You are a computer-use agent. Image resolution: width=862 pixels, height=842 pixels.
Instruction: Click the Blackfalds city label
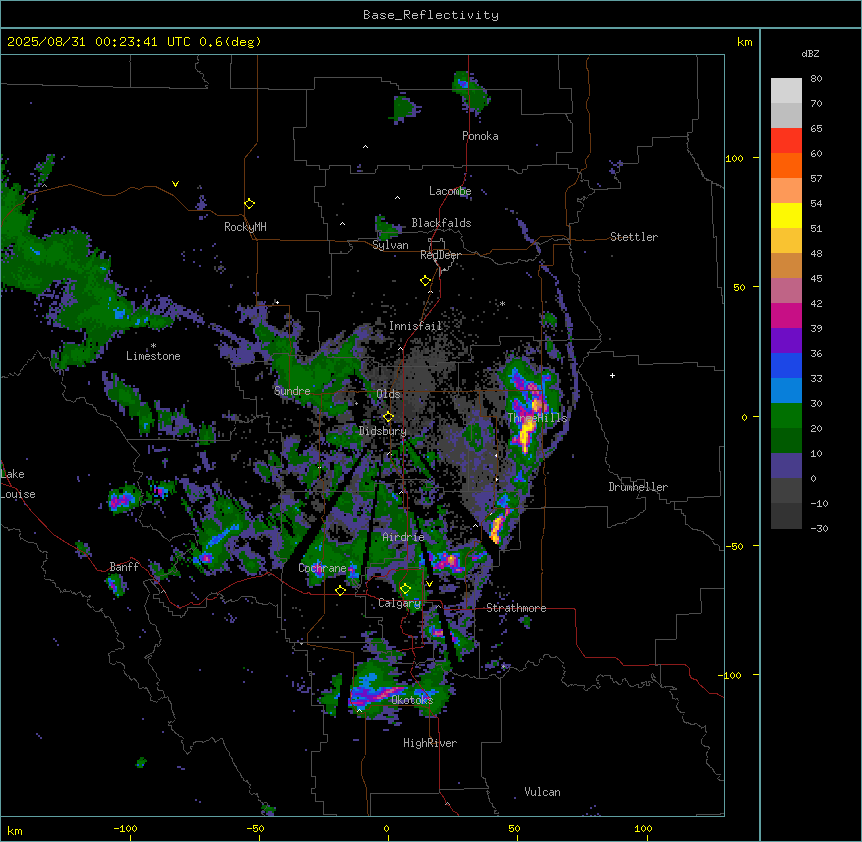(441, 223)
